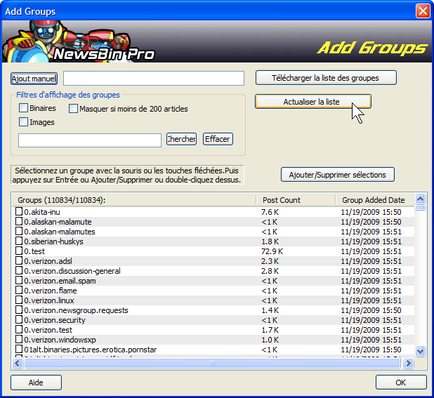Toggle Masquer si moins de 200 articles
The image size is (434, 398).
pos(73,109)
